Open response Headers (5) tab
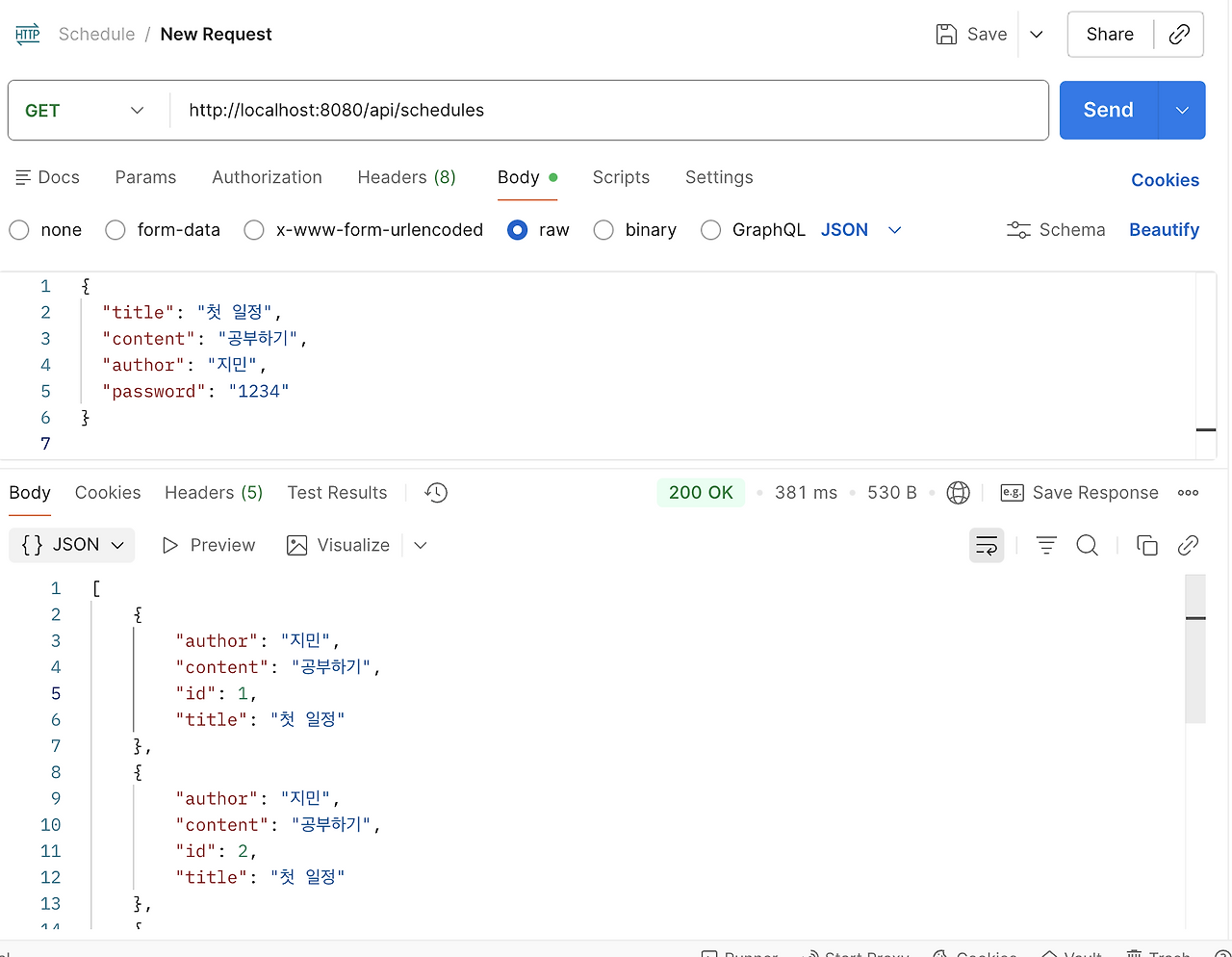Screen dimensions: 1232x957 click(x=214, y=493)
